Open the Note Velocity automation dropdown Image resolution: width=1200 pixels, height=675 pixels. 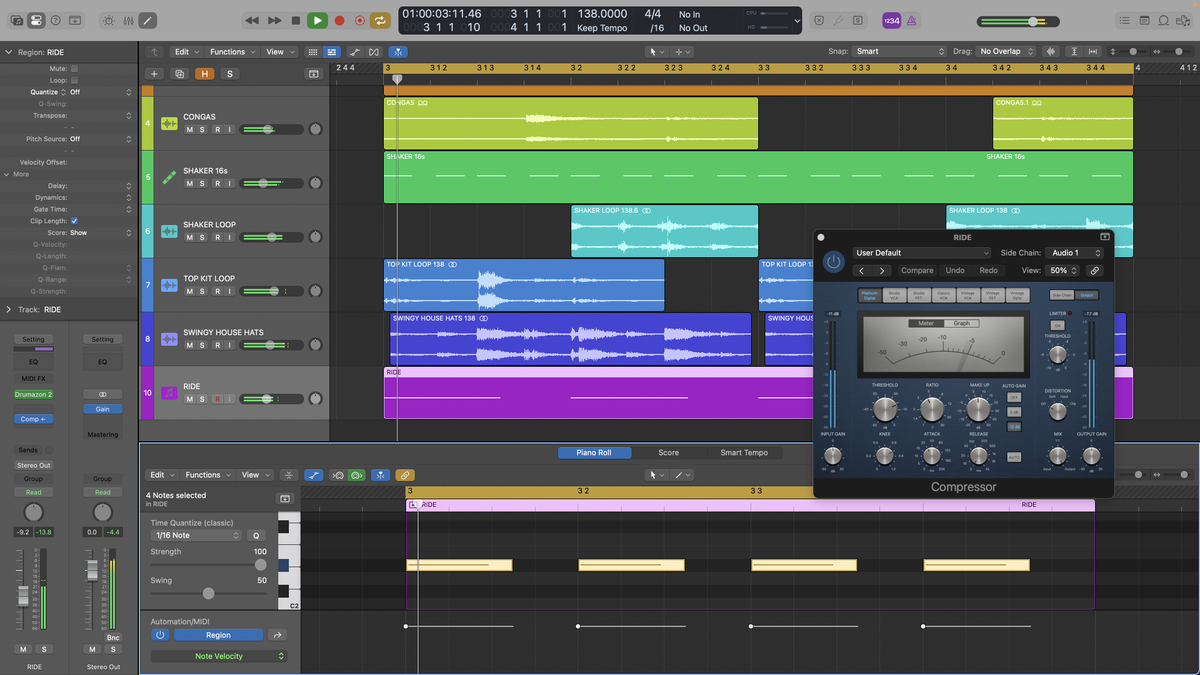tap(218, 656)
